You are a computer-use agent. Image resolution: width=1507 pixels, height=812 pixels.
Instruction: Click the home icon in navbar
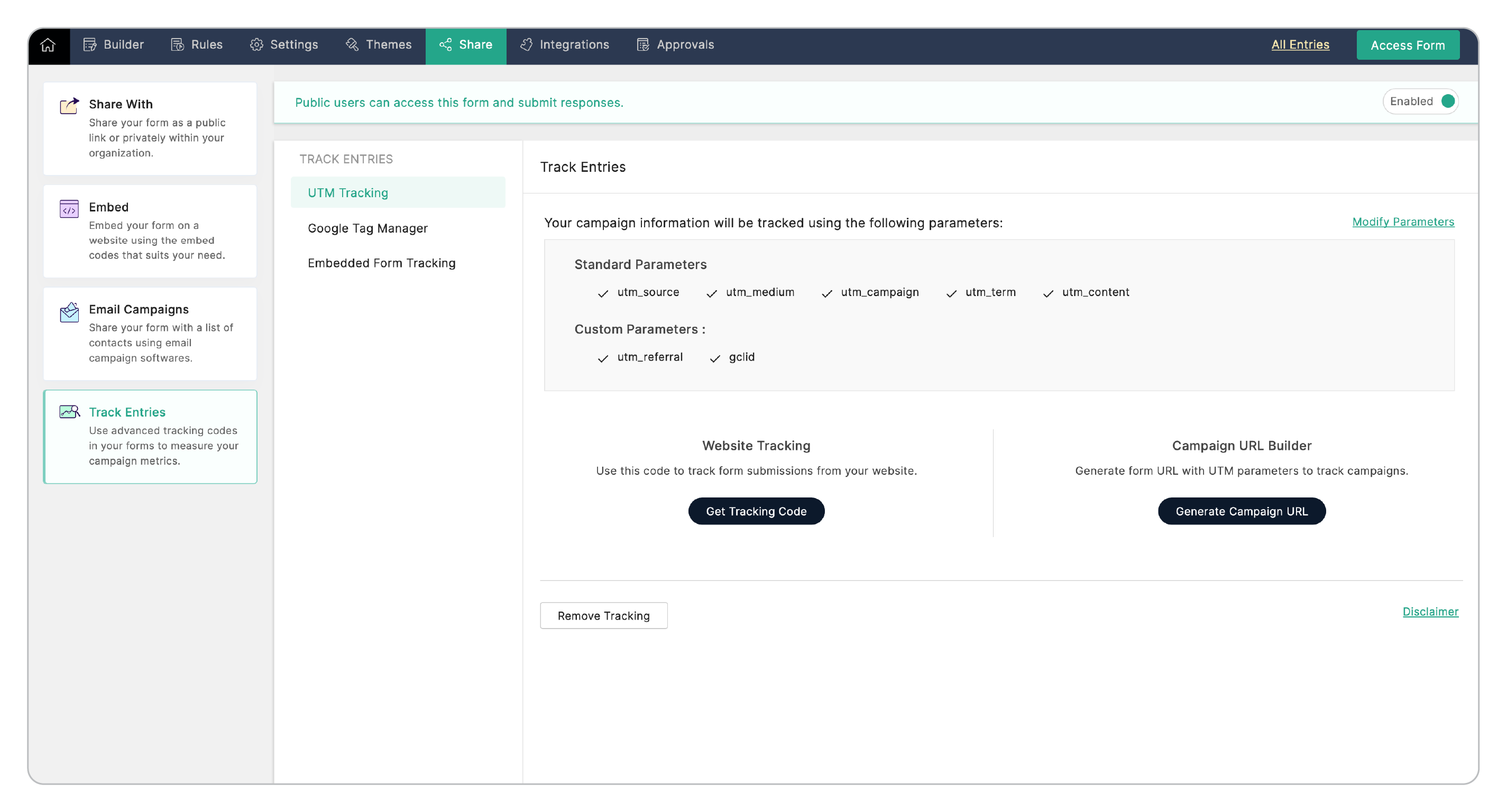click(48, 45)
